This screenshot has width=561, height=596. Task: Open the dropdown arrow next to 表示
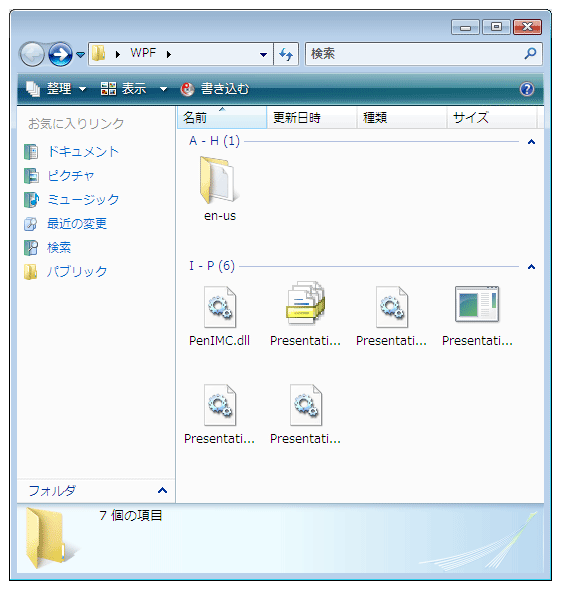pos(163,89)
